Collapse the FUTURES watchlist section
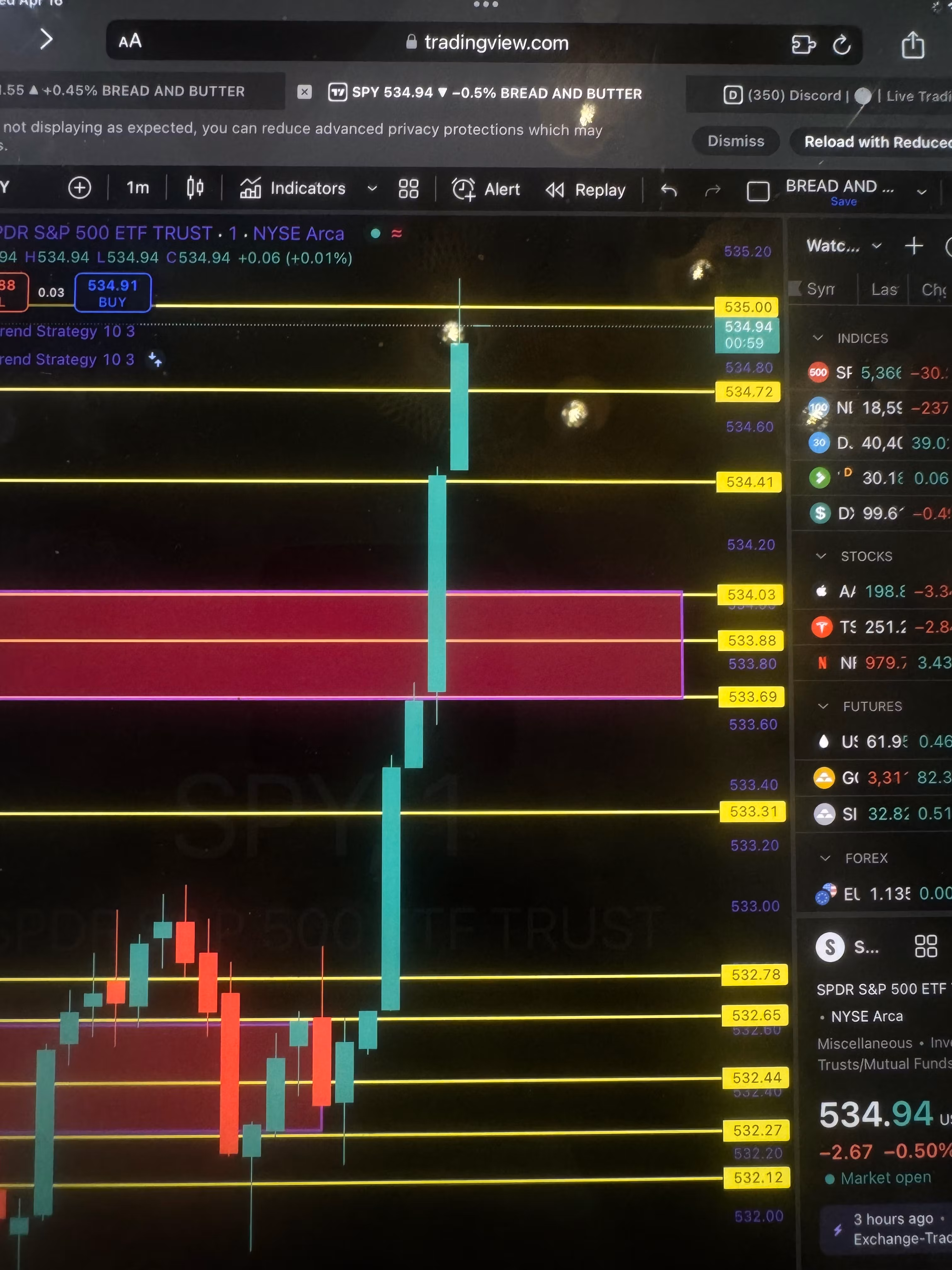Screen dimensions: 952x1270 coord(823,706)
